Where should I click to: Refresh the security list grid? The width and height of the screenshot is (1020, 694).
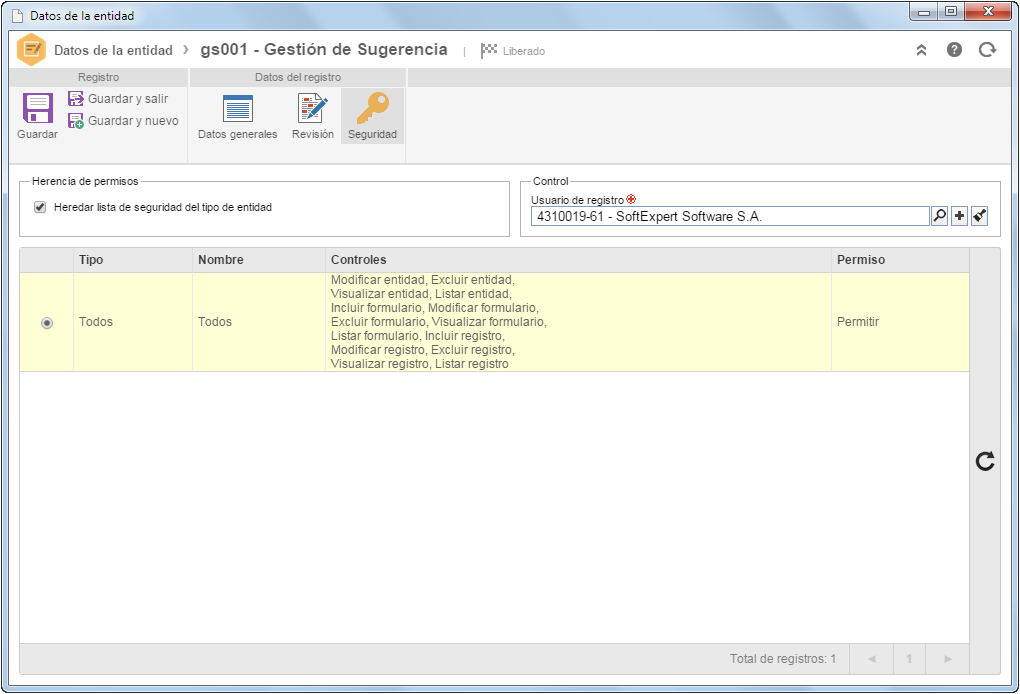click(x=985, y=461)
